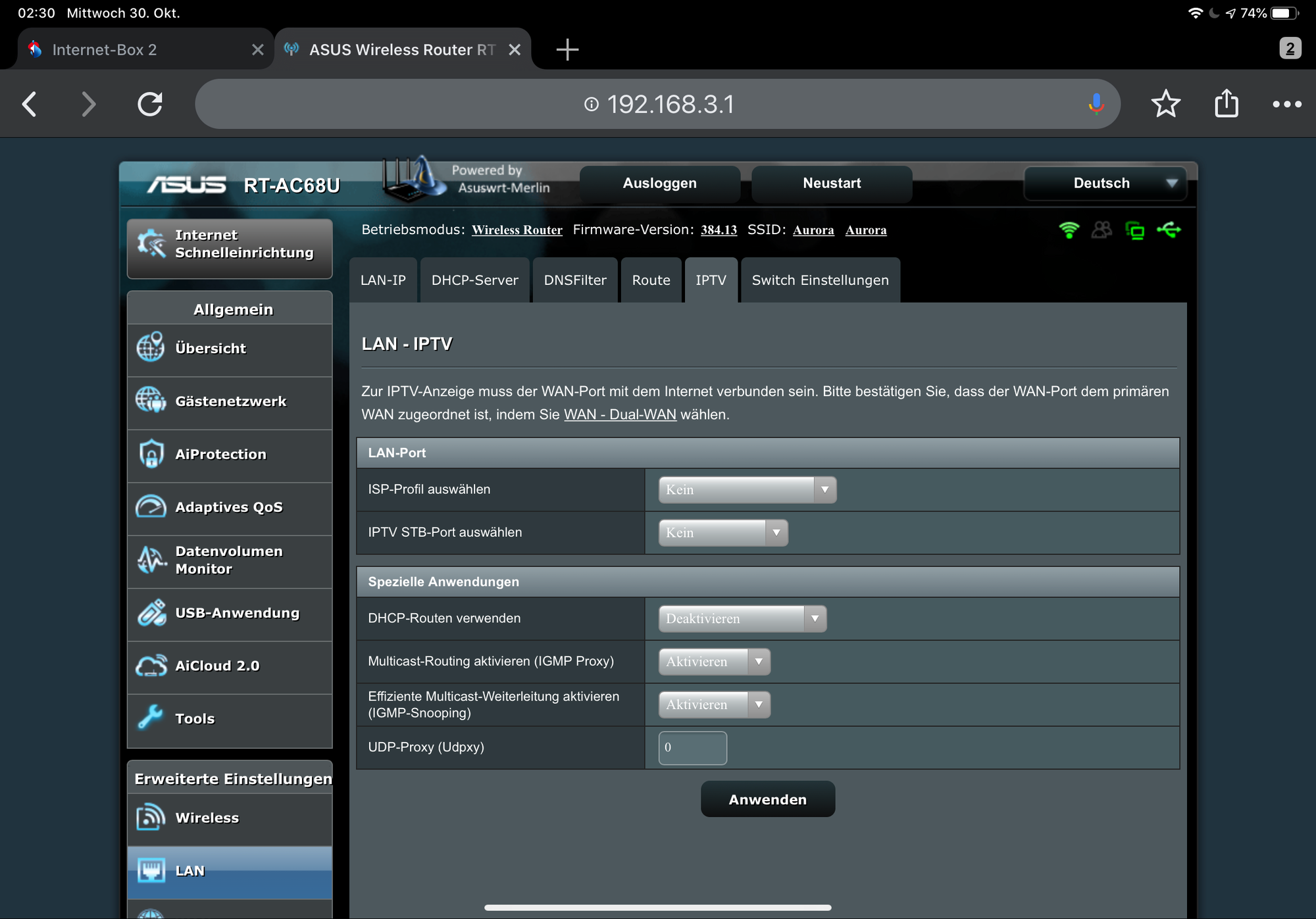Click the Ausloggen button
This screenshot has height=919, width=1316.
pyautogui.click(x=659, y=184)
